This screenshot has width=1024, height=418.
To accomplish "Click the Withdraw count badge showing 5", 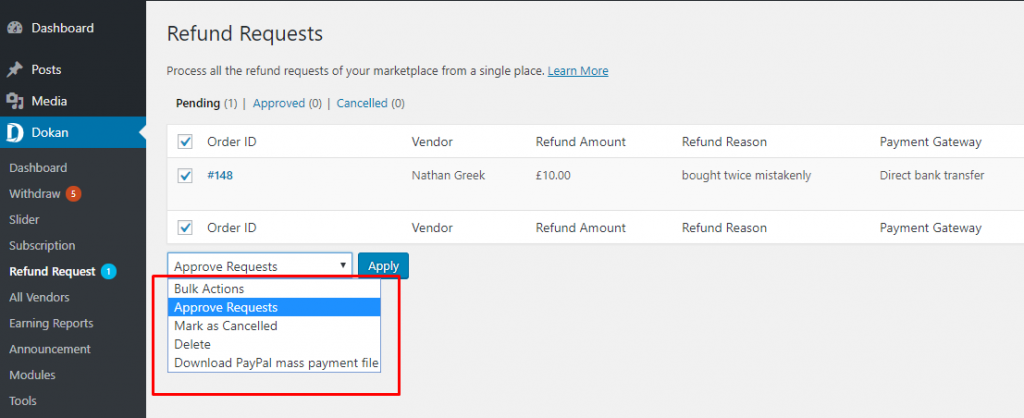I will click(x=73, y=193).
